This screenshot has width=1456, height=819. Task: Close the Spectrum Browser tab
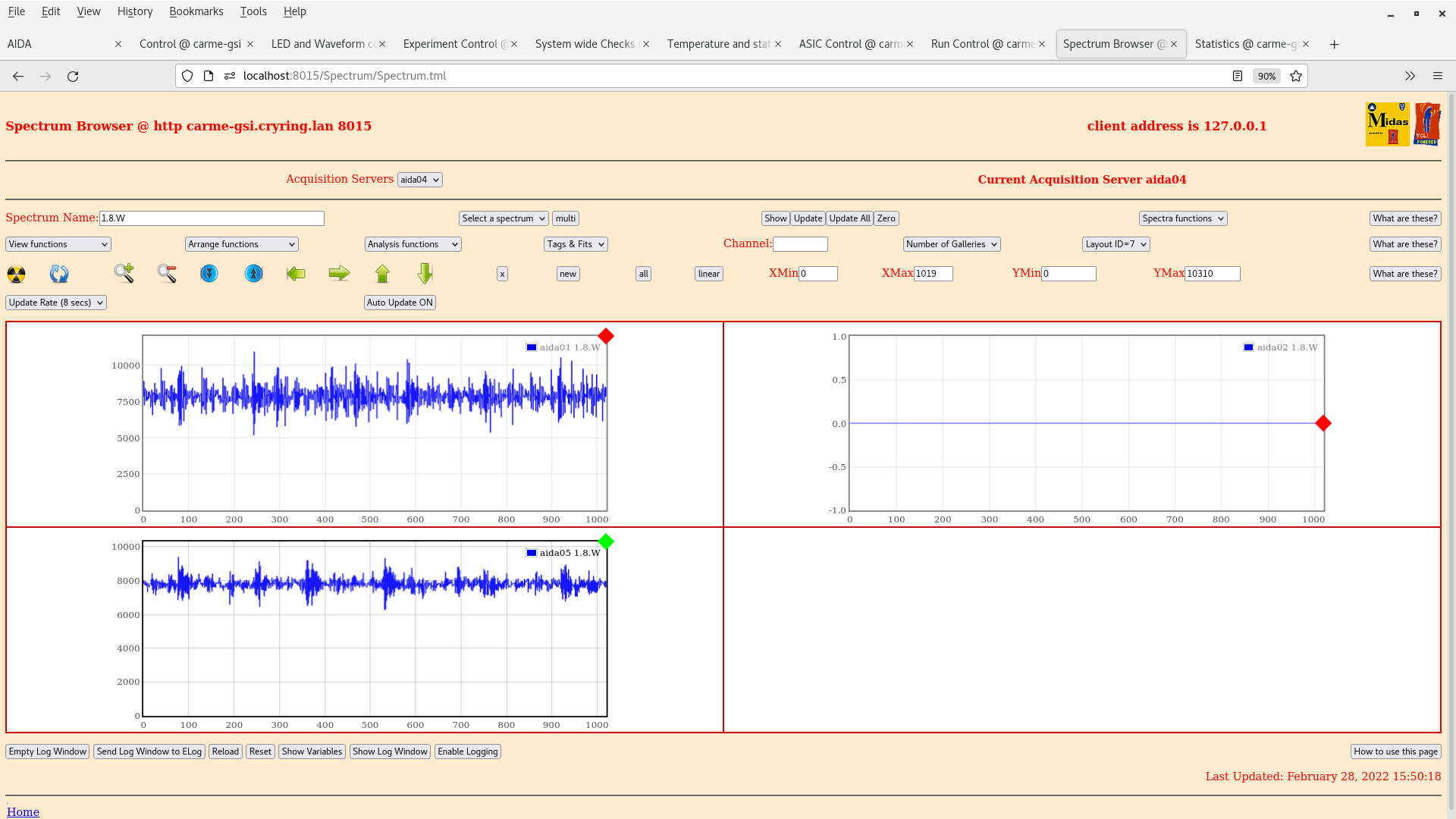point(1174,44)
